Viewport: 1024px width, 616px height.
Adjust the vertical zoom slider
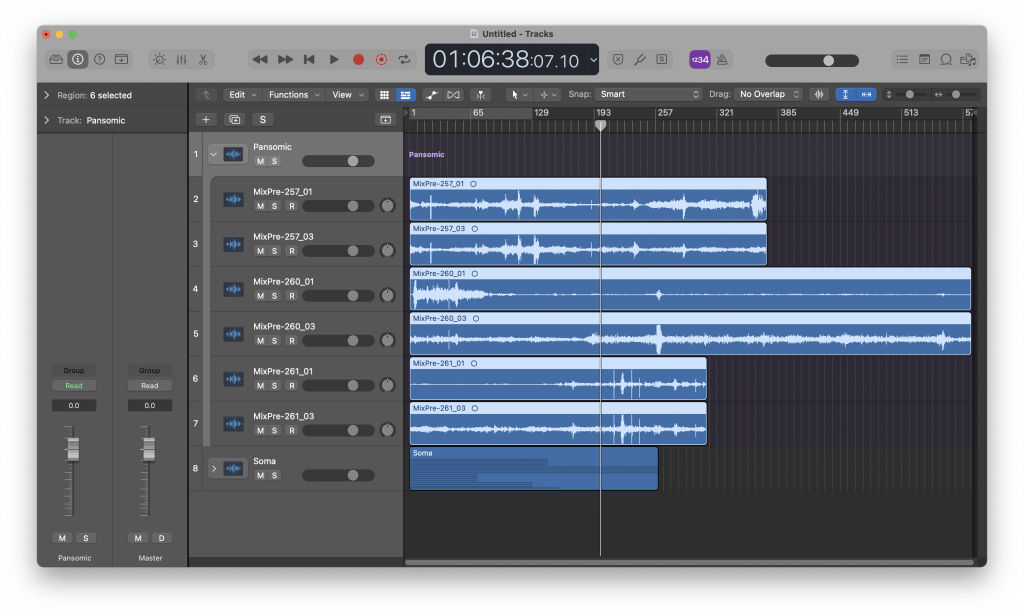pos(909,95)
